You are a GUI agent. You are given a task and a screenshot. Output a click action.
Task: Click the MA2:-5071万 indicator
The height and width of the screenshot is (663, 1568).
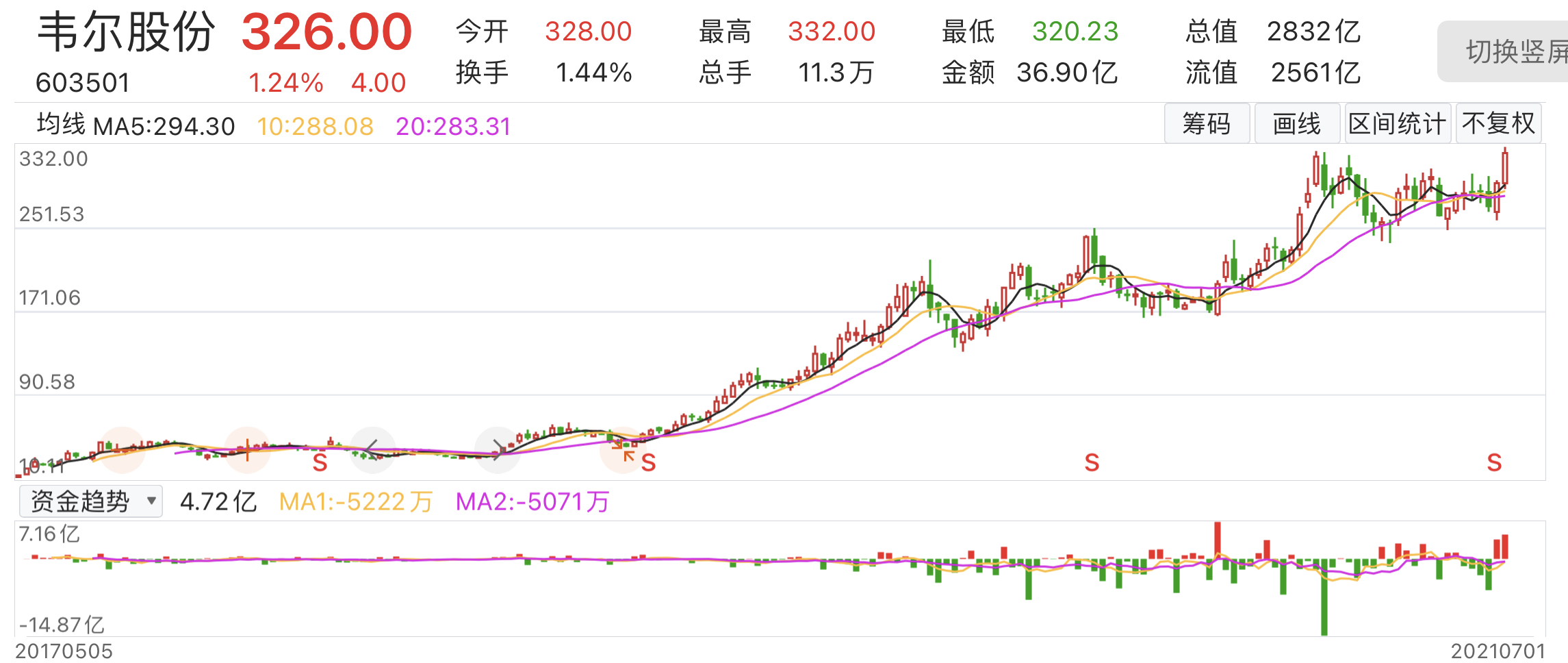coord(532,502)
